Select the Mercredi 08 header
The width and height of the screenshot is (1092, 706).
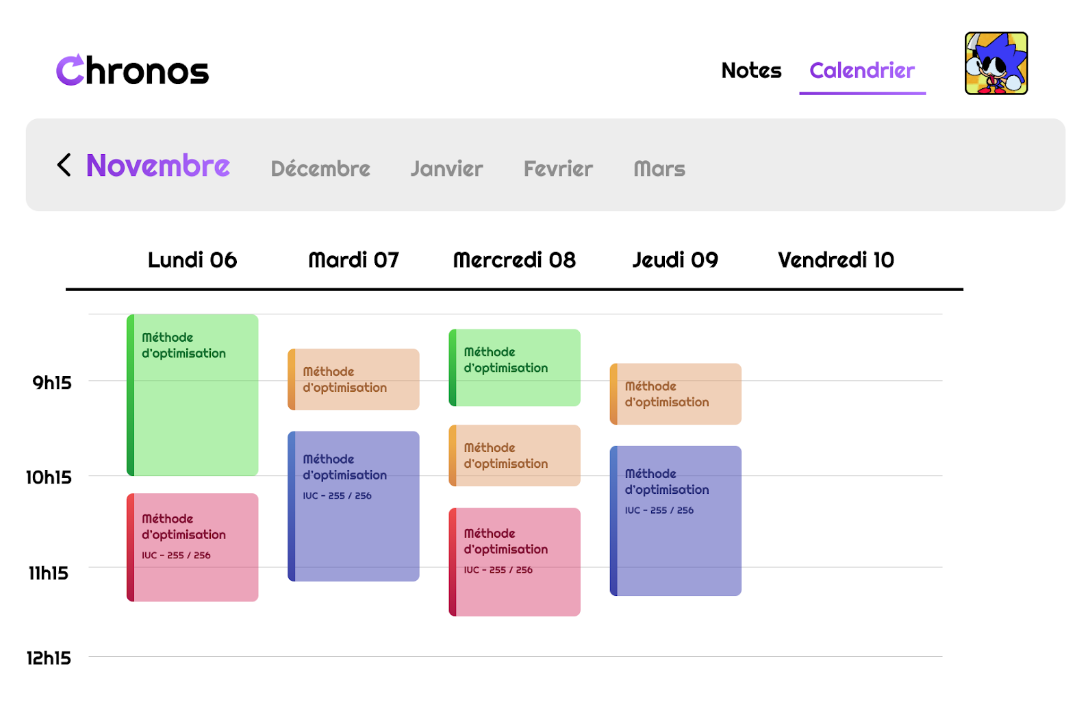pyautogui.click(x=514, y=259)
